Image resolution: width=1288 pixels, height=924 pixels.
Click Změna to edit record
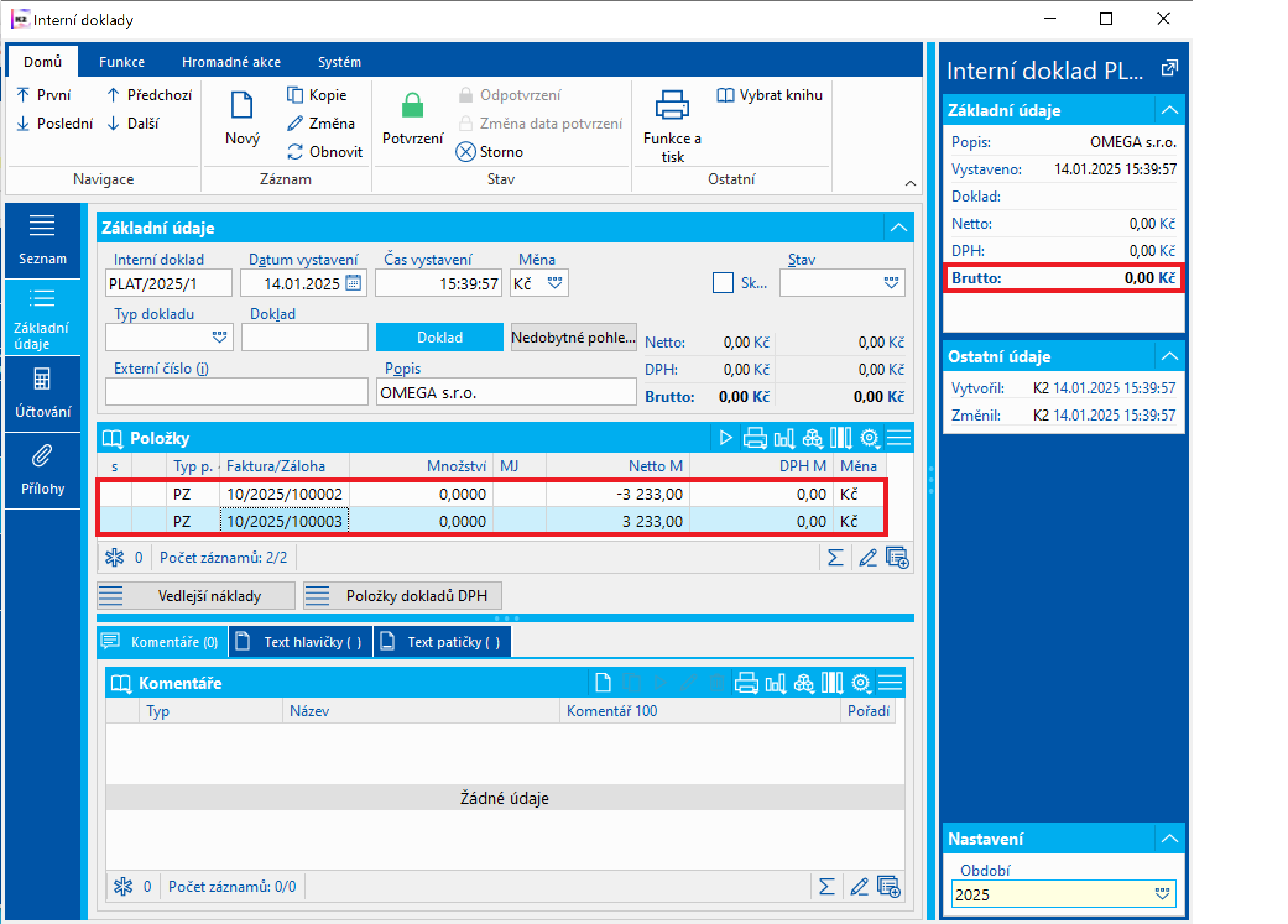tap(320, 123)
